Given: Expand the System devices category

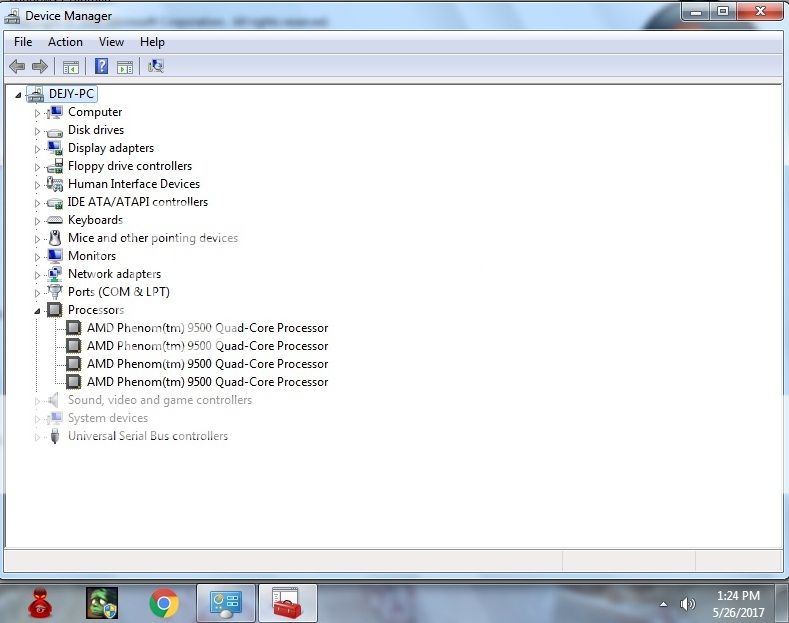Looking at the screenshot, I should pos(37,419).
